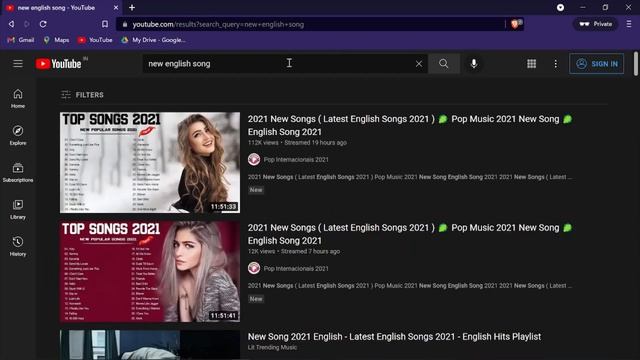Open the YouTube hamburger guide menu
This screenshot has width=640, height=360.
coord(18,64)
